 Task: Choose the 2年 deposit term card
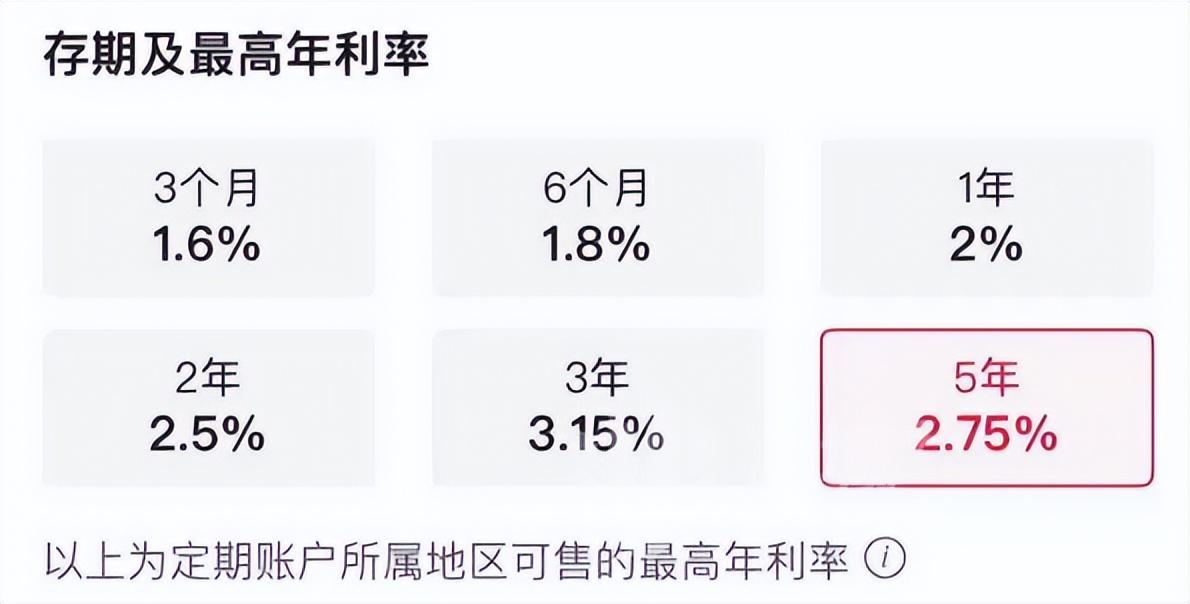[208, 407]
